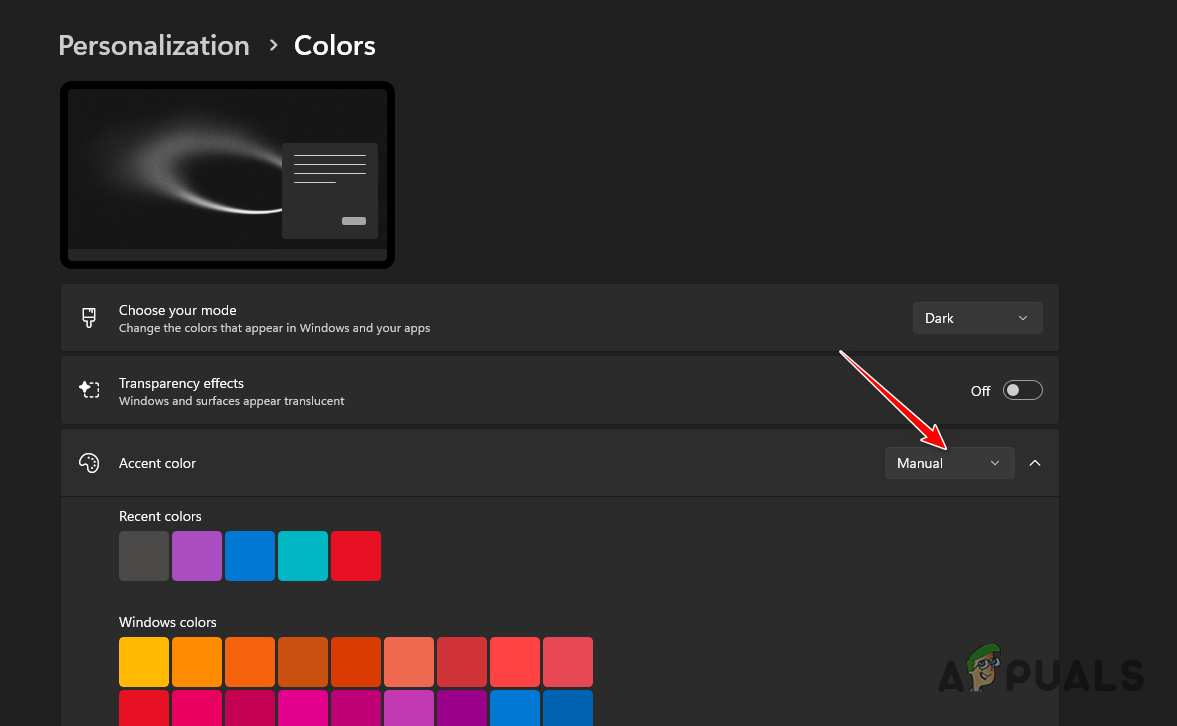Collapse the Accent color section with the chevron
The width and height of the screenshot is (1177, 726).
[x=1035, y=462]
